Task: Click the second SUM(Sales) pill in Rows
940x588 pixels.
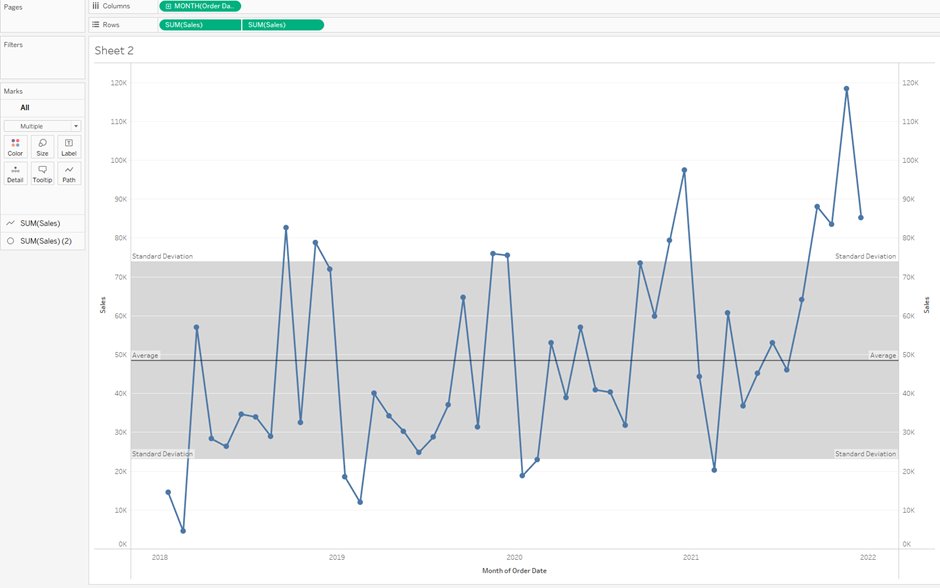Action: tap(283, 25)
